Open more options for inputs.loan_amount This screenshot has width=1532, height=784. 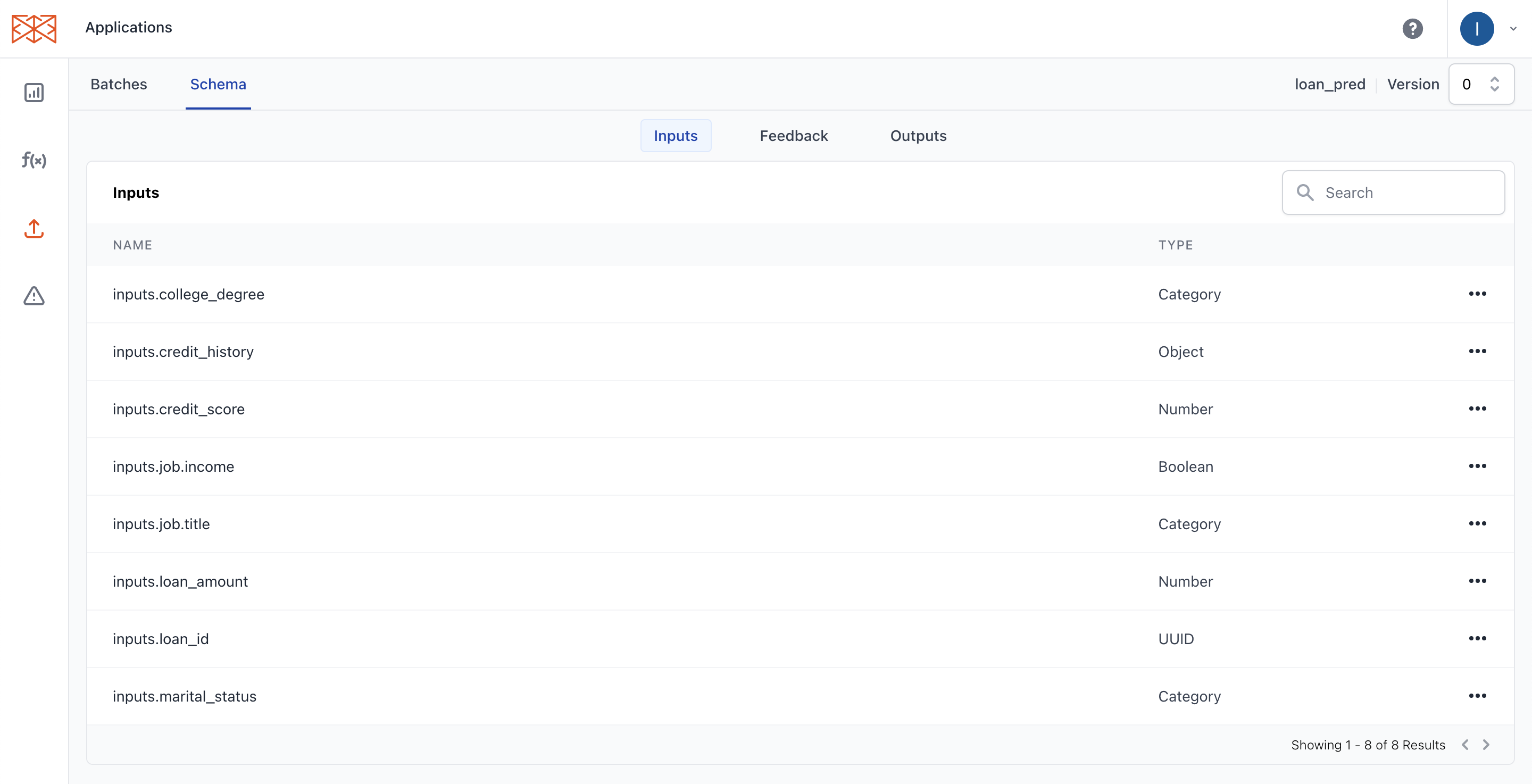(x=1477, y=581)
